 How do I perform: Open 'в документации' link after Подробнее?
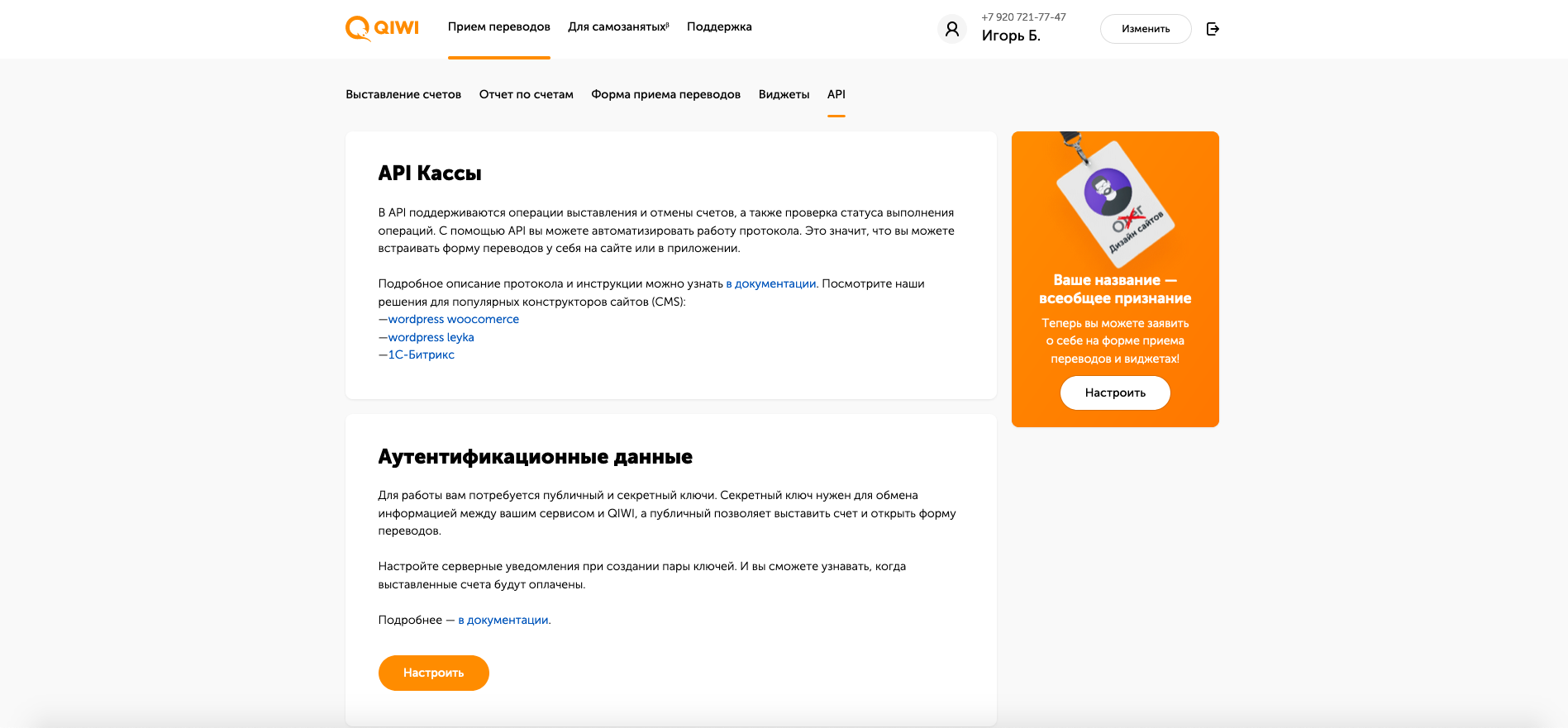[503, 620]
